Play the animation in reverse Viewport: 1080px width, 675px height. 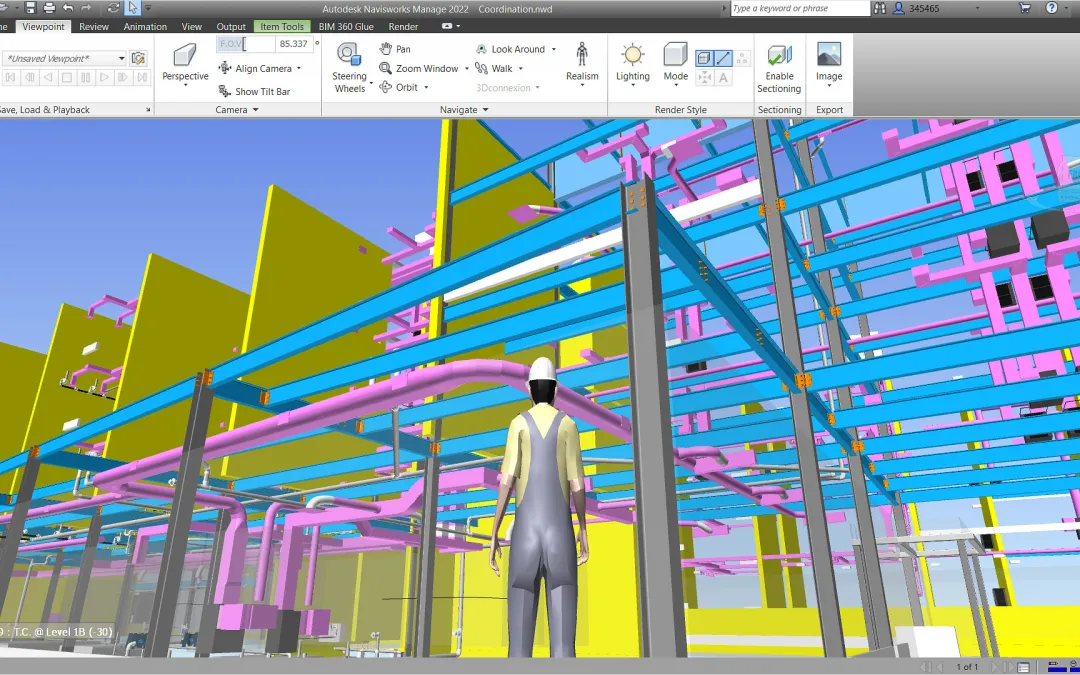click(48, 77)
